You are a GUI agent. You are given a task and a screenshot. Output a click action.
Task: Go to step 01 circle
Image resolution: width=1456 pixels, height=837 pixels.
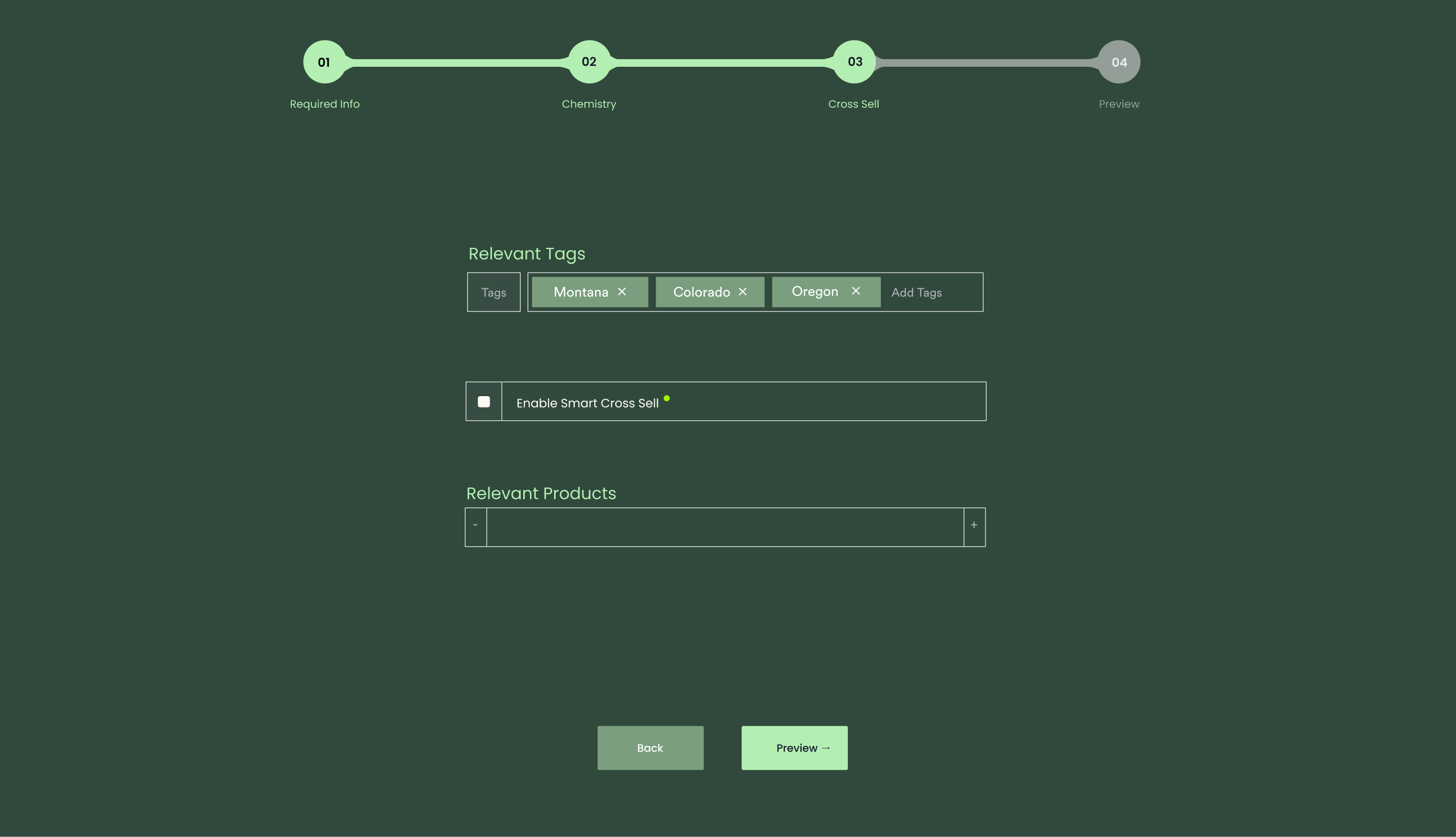point(325,62)
